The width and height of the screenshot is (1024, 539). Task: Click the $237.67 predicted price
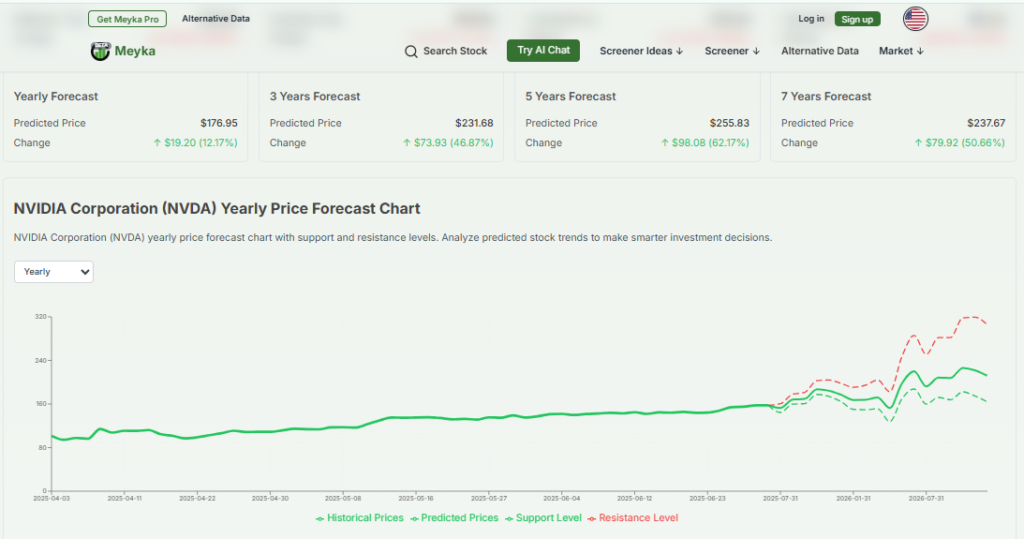pos(986,123)
